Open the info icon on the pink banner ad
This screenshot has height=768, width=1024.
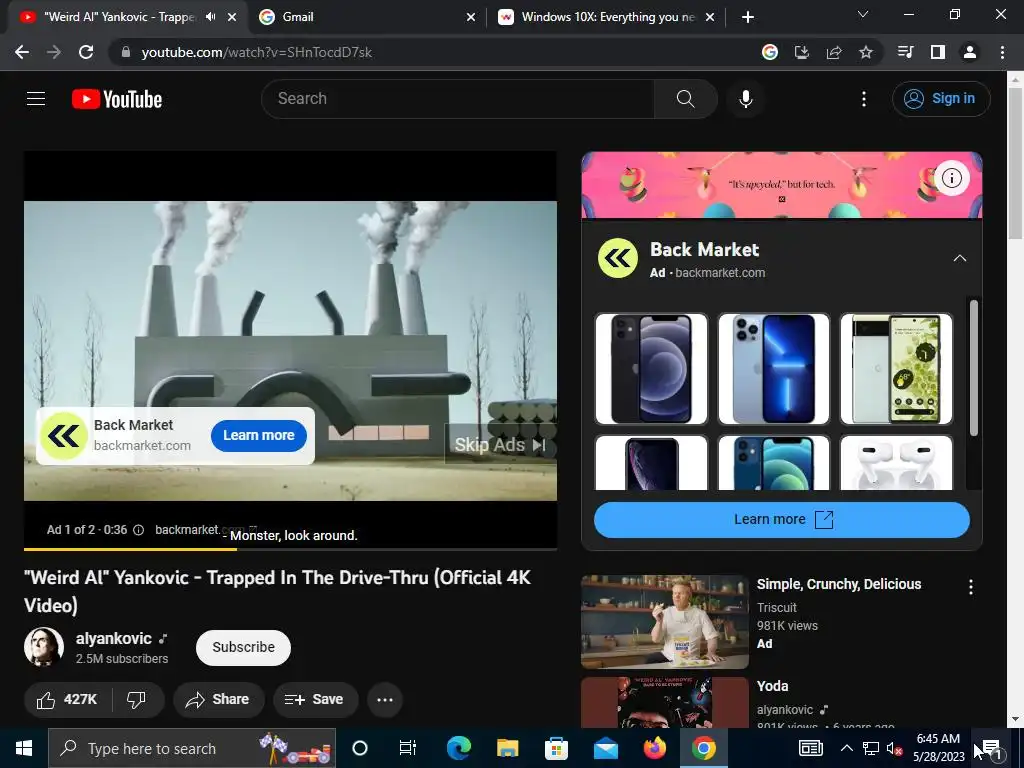pyautogui.click(x=952, y=178)
